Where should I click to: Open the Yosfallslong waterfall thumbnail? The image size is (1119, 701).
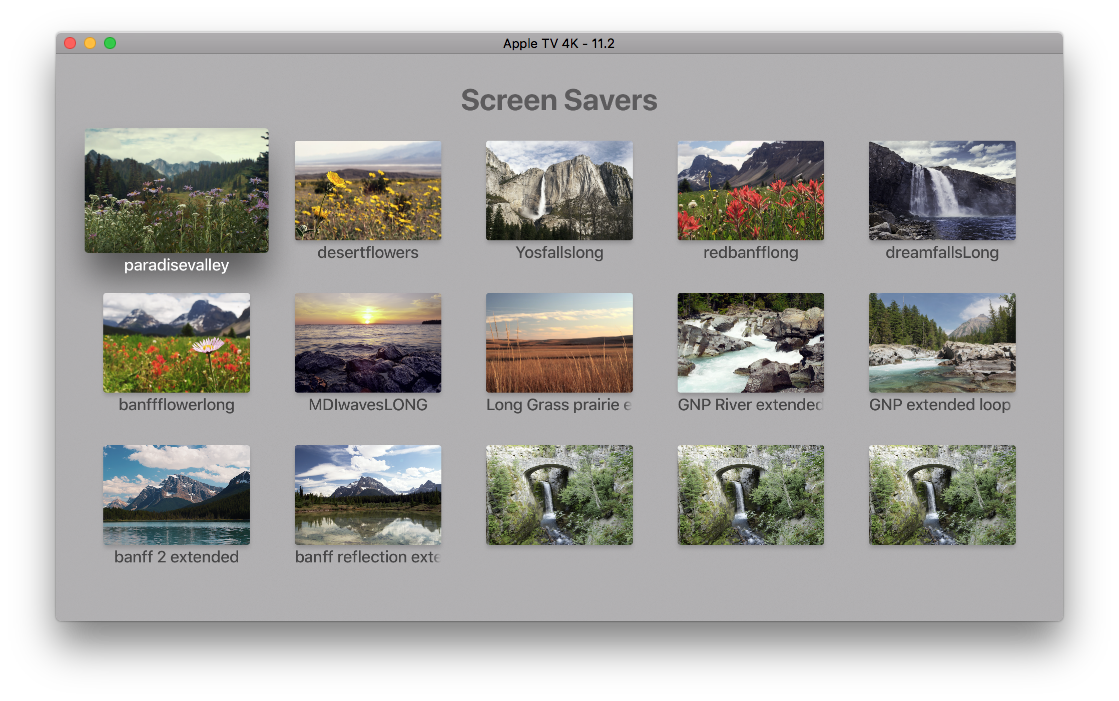click(559, 190)
